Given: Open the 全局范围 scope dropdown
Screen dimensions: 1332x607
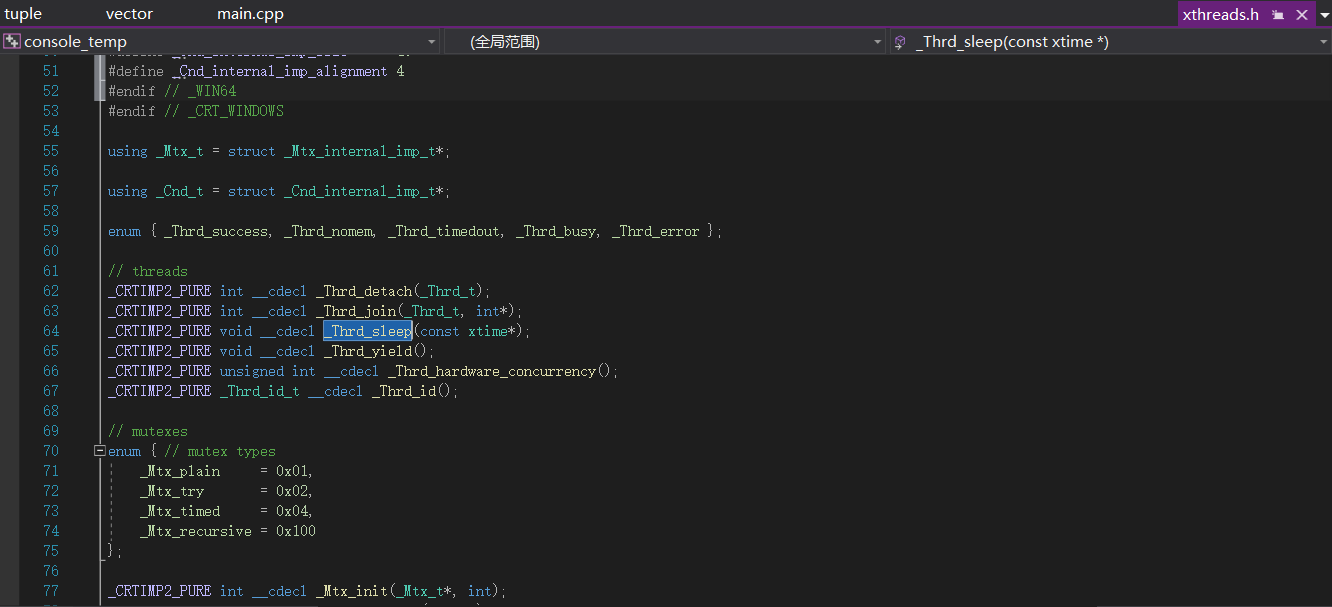Looking at the screenshot, I should click(878, 42).
